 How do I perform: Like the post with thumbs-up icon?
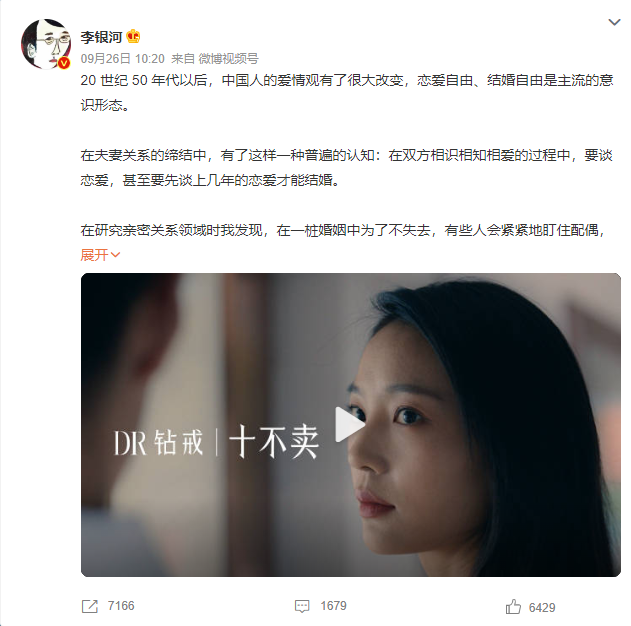[x=513, y=607]
